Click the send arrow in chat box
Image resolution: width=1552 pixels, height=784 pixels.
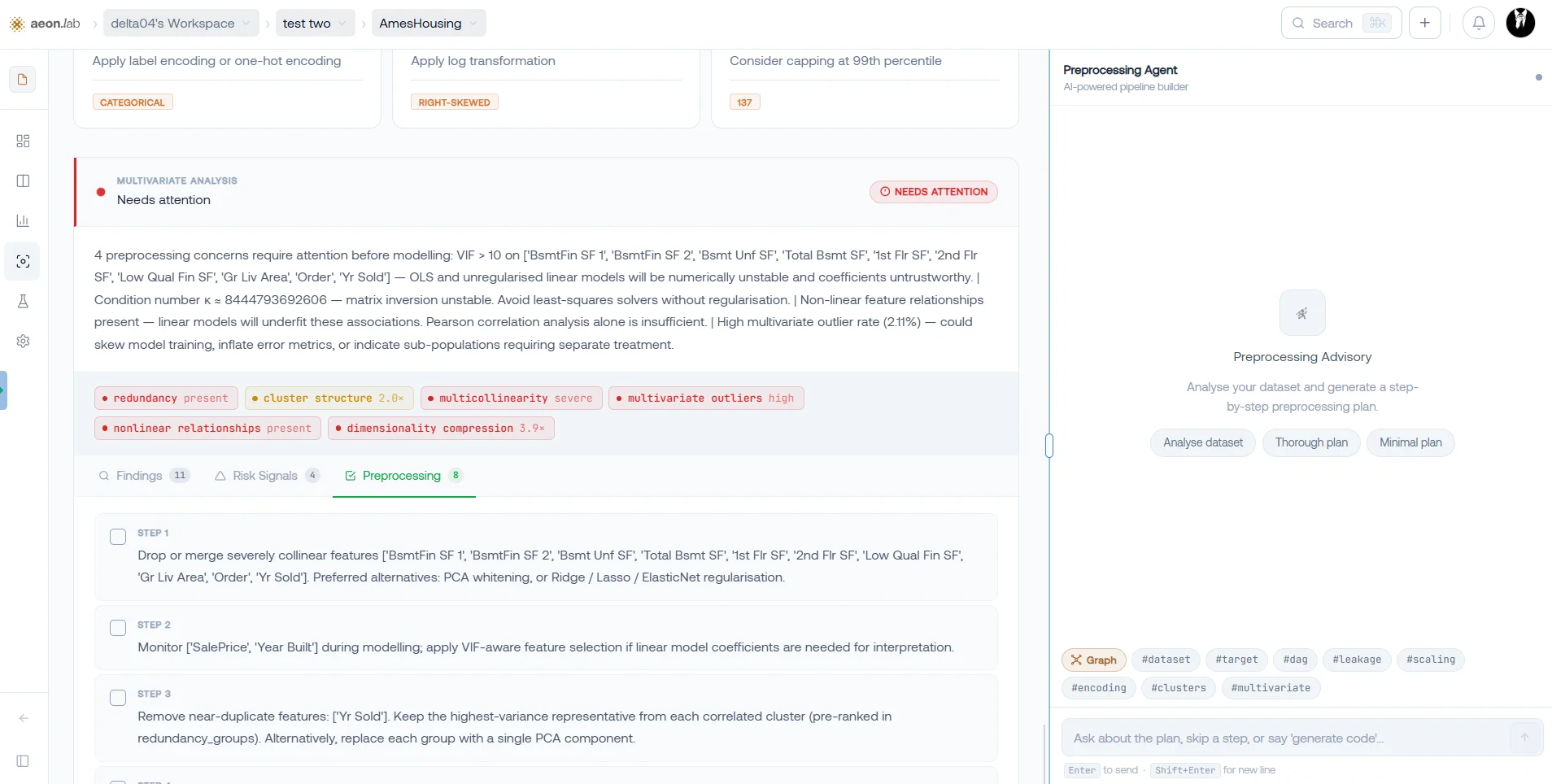point(1524,738)
